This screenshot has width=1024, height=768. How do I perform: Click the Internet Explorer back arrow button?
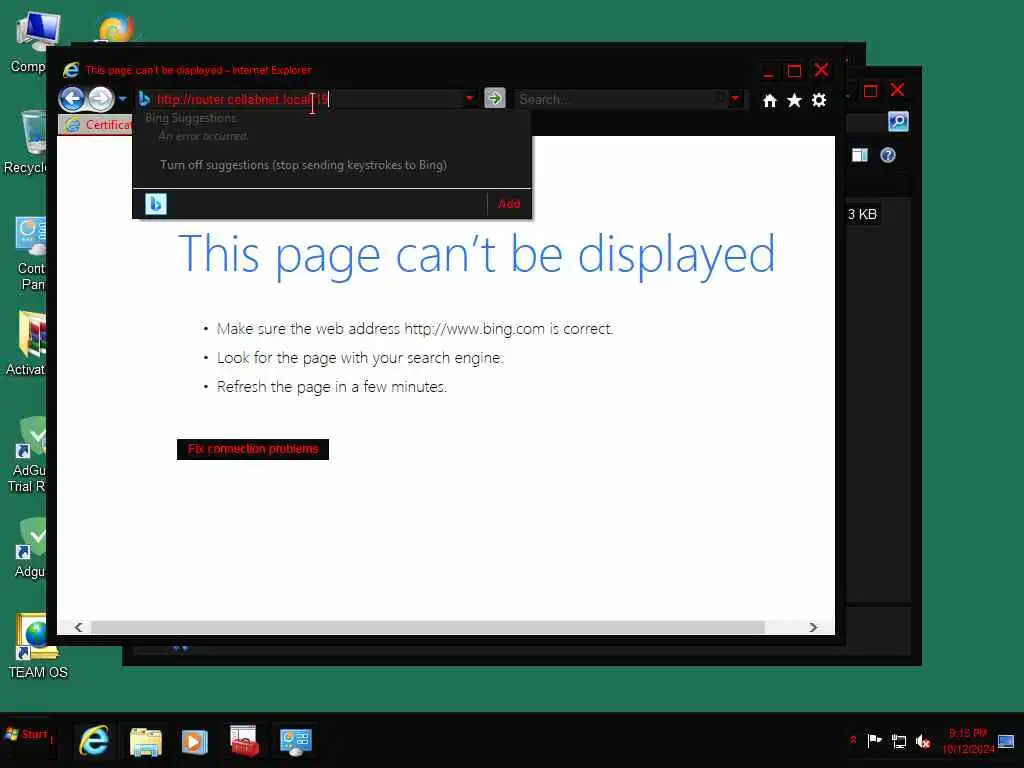[72, 99]
